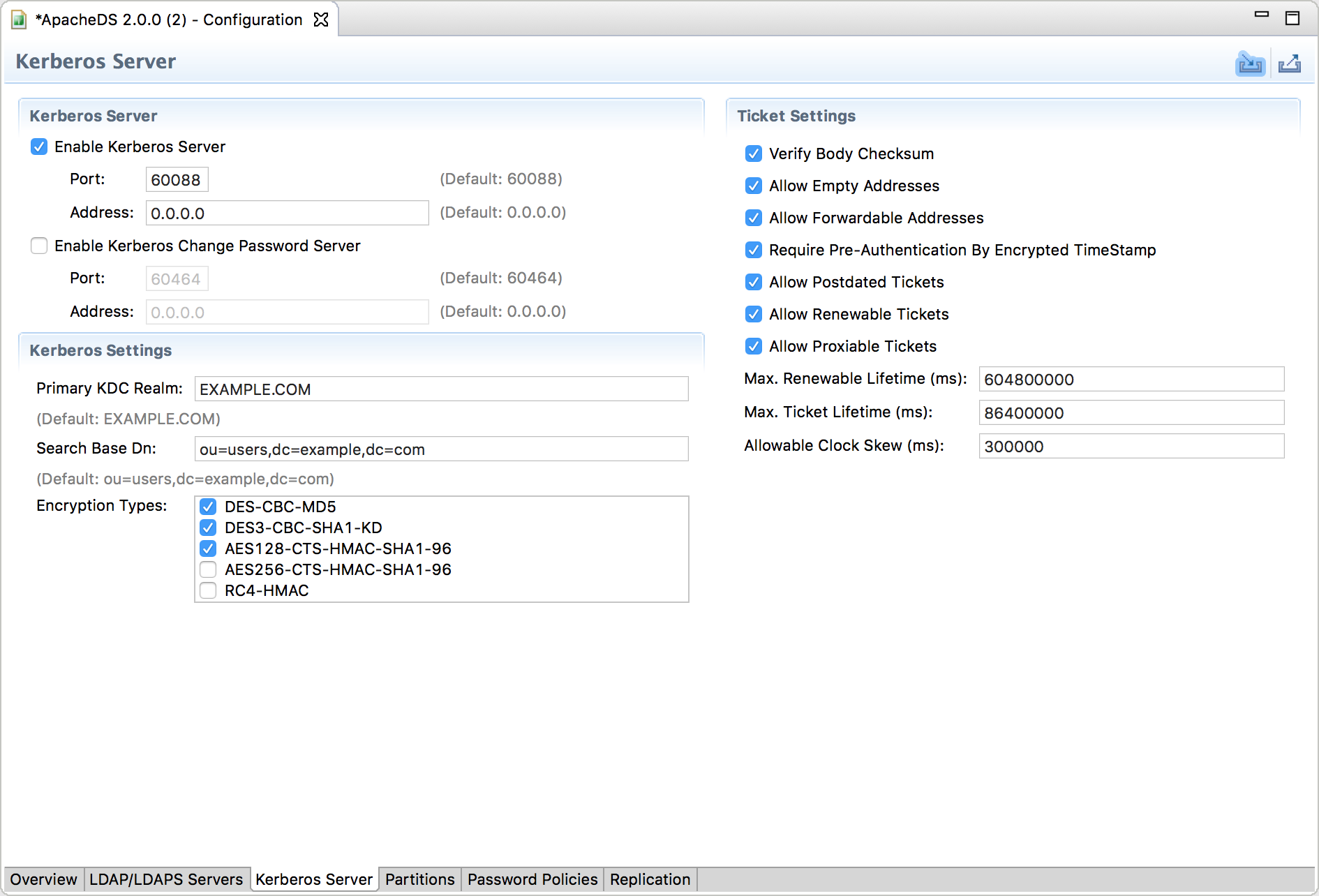The height and width of the screenshot is (896, 1319).
Task: Enable RC4-HMAC encryption type
Action: click(x=208, y=591)
